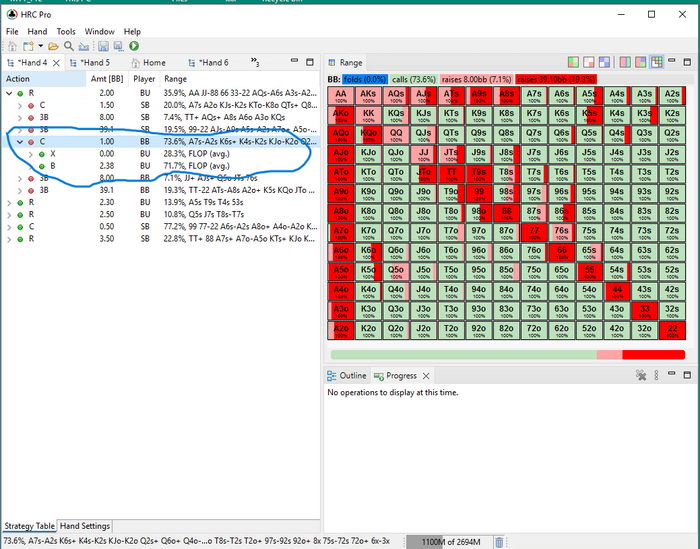Switch to the Hand 6 tab
700x549 pixels.
[211, 63]
